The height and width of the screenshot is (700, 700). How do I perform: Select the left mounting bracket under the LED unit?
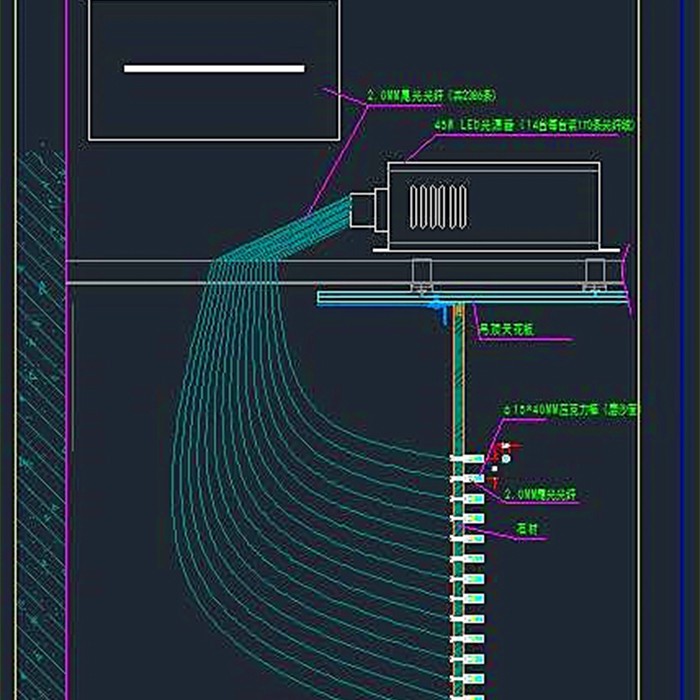[421, 274]
